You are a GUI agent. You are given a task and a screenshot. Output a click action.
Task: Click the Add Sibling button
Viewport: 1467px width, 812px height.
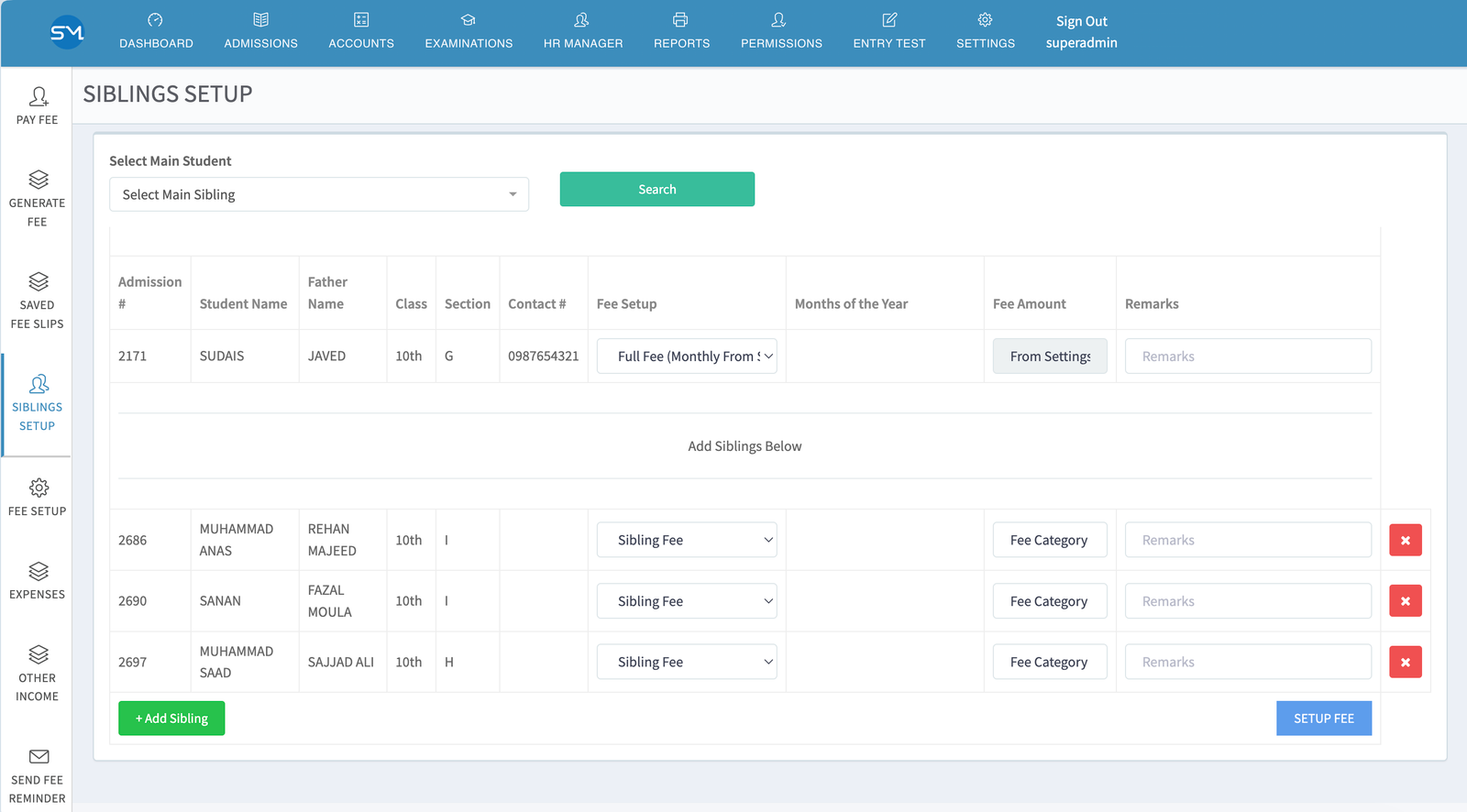pyautogui.click(x=171, y=719)
